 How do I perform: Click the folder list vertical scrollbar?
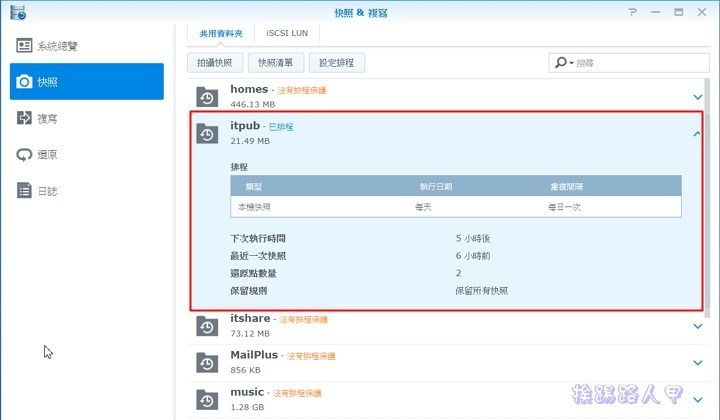707,197
